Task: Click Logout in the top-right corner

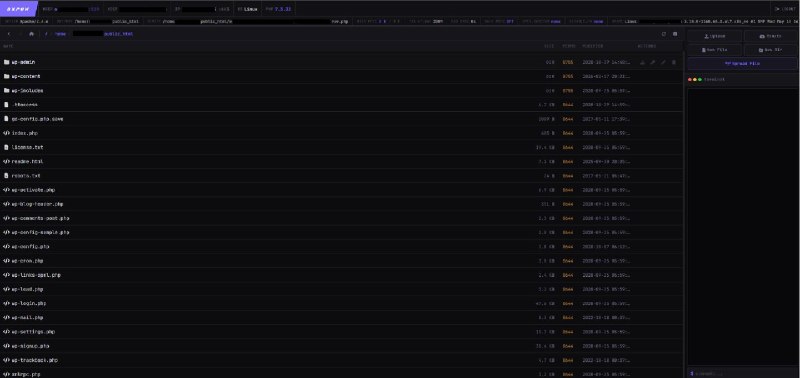Action: pos(785,9)
